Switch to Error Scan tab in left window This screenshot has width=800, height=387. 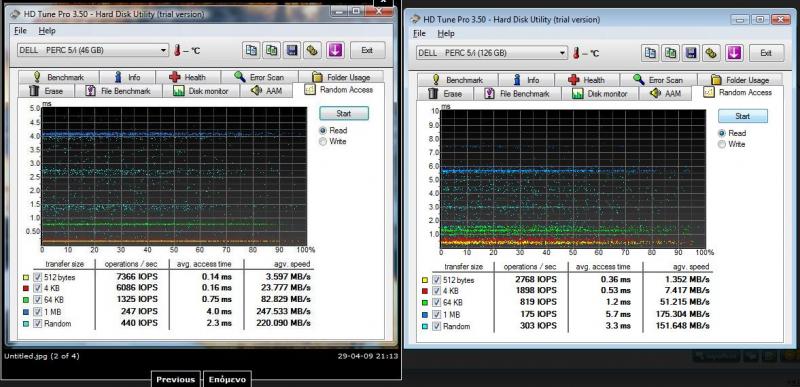point(259,77)
